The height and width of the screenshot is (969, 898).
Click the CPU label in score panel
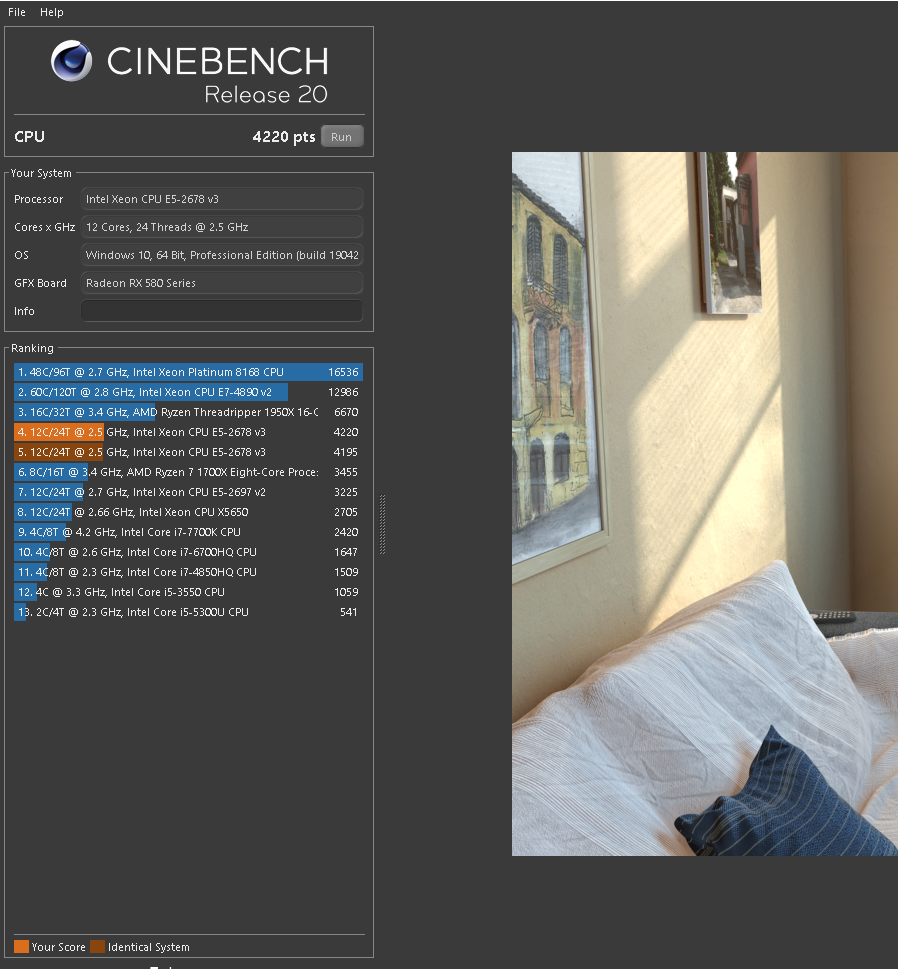(x=30, y=137)
